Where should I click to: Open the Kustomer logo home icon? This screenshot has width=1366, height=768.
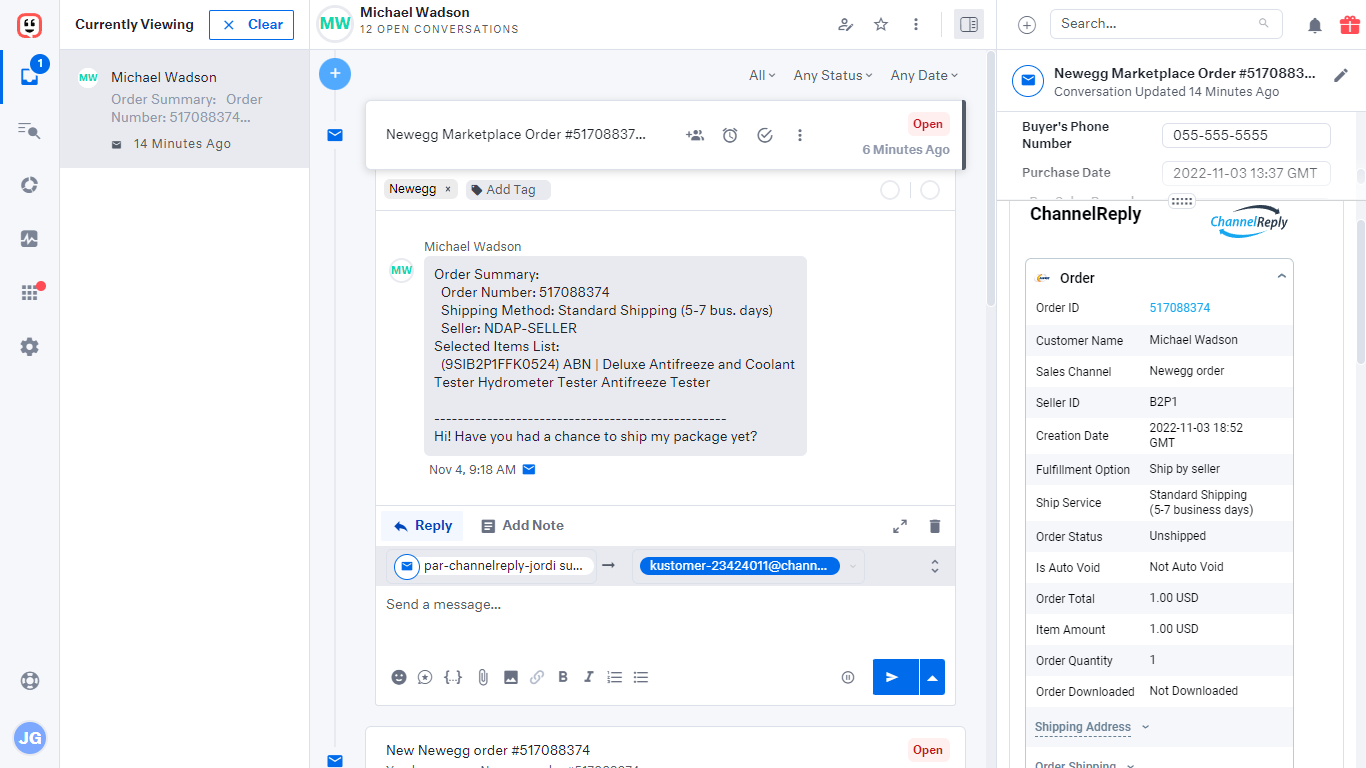coord(29,24)
